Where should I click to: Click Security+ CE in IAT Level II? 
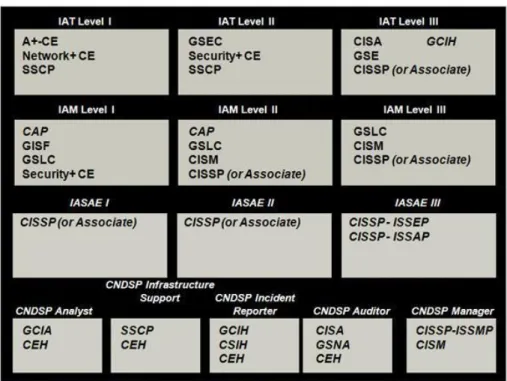[x=225, y=56]
